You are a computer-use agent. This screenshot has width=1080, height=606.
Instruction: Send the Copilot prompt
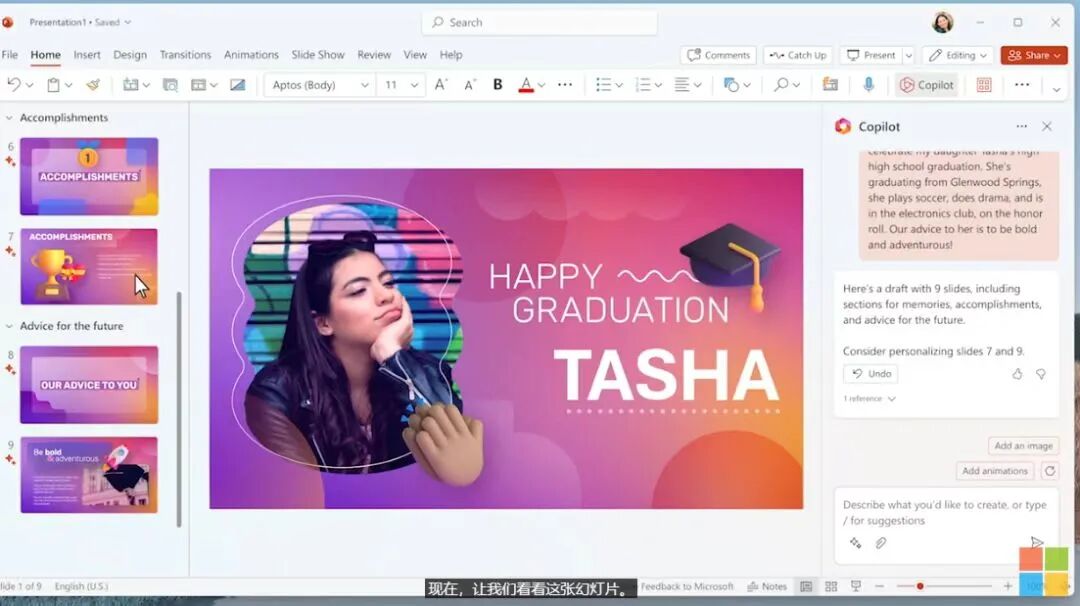(1037, 543)
